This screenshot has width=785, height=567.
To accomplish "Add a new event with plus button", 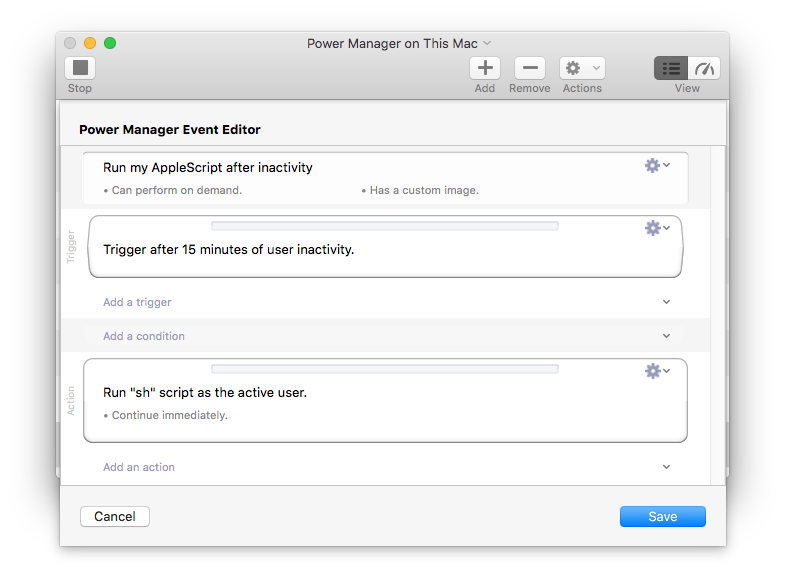I will (x=485, y=68).
